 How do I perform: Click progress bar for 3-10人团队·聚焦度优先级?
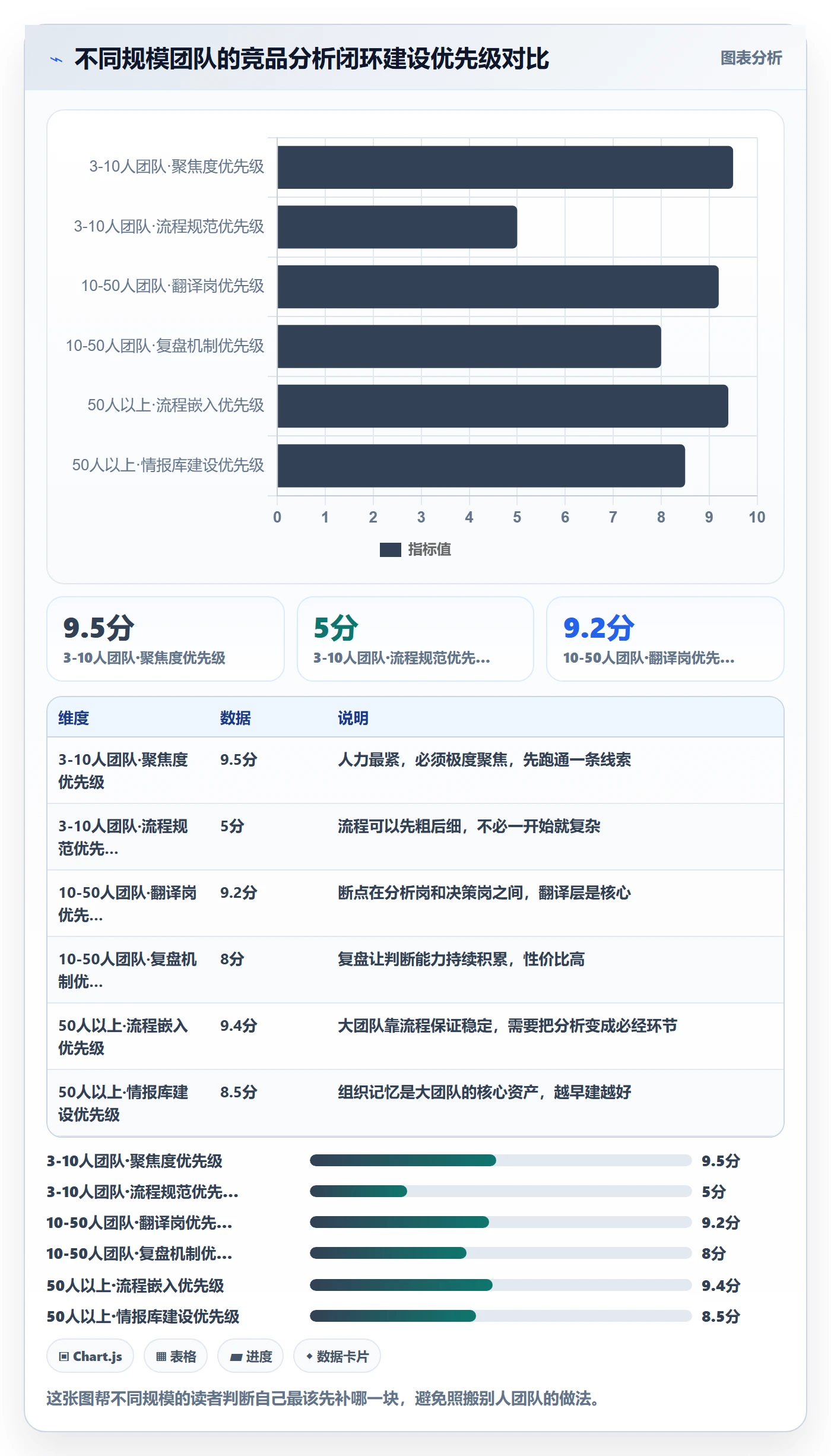[501, 1160]
